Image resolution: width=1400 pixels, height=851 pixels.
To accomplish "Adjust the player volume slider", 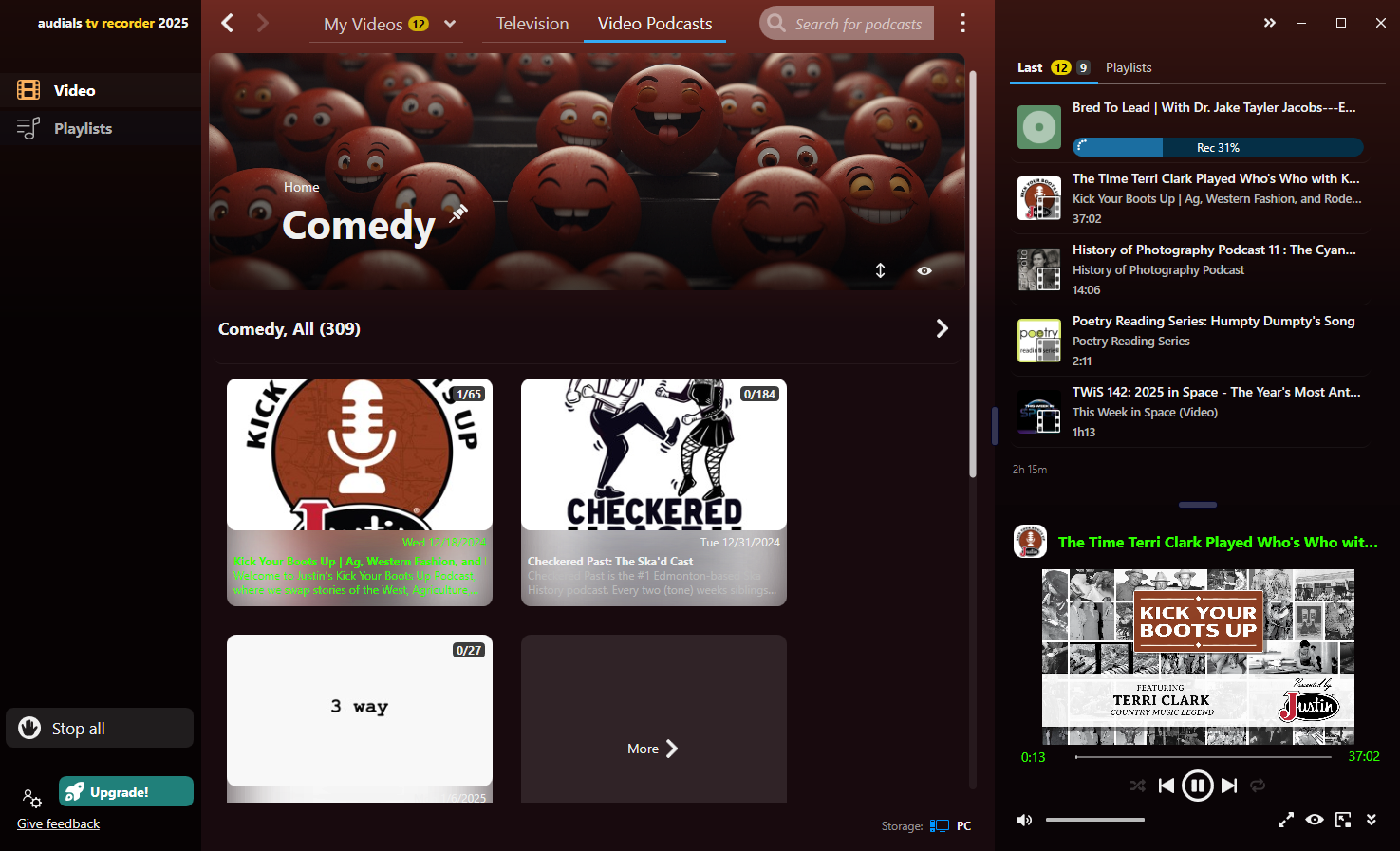I will [1095, 820].
